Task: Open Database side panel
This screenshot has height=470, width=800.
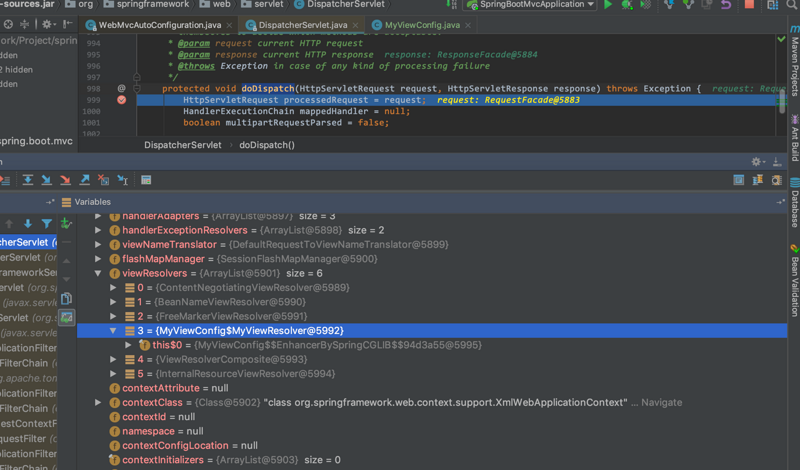Action: click(794, 203)
